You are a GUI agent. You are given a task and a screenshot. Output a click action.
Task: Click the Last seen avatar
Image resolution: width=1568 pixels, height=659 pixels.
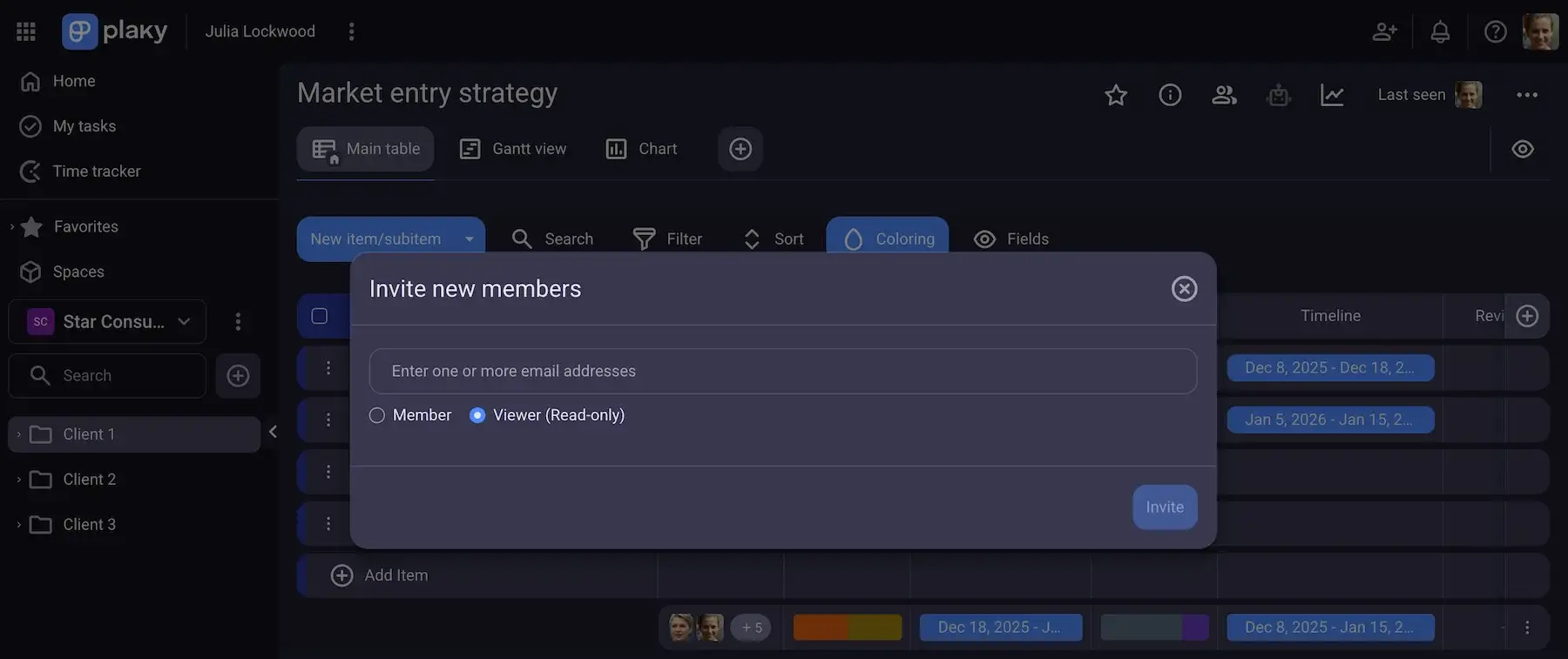[1469, 95]
